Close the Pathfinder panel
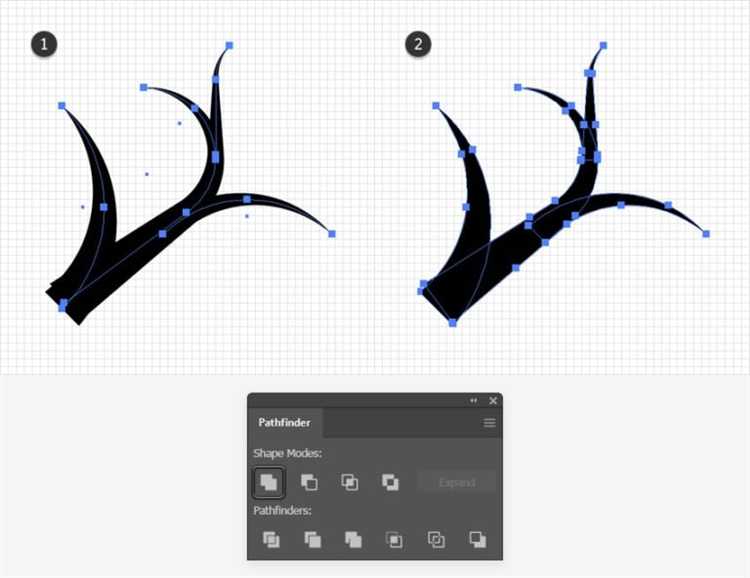This screenshot has width=750, height=578. [492, 400]
